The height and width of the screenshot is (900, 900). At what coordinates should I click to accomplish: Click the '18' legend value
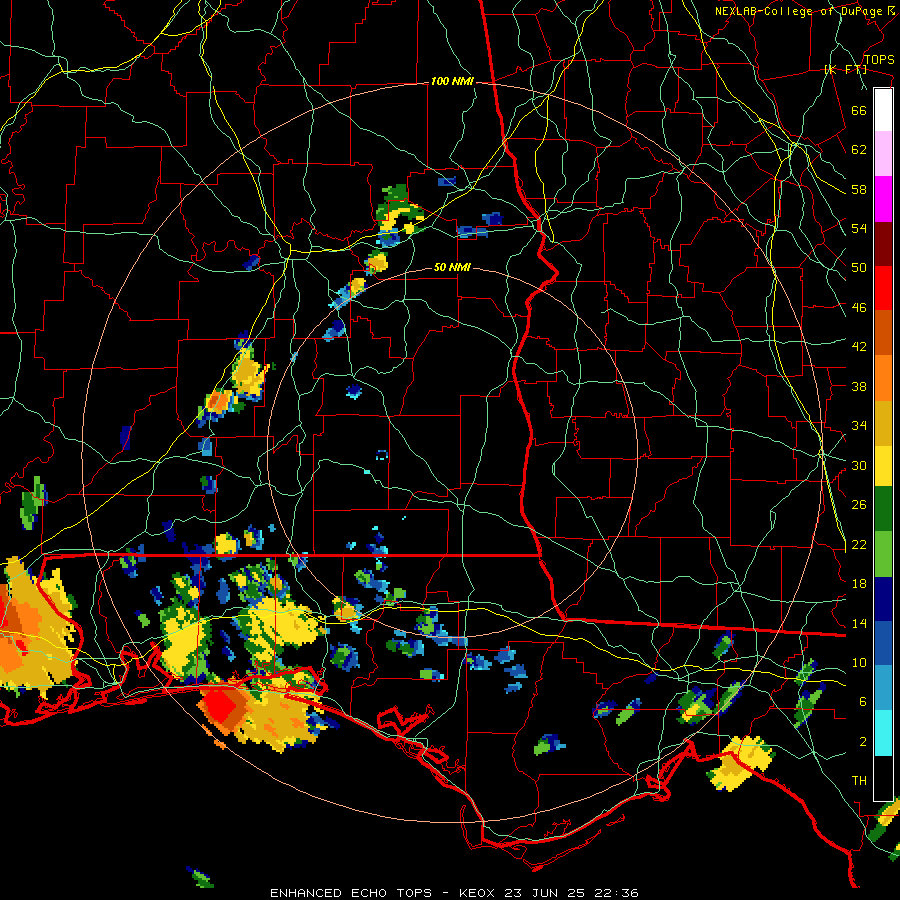[x=859, y=584]
